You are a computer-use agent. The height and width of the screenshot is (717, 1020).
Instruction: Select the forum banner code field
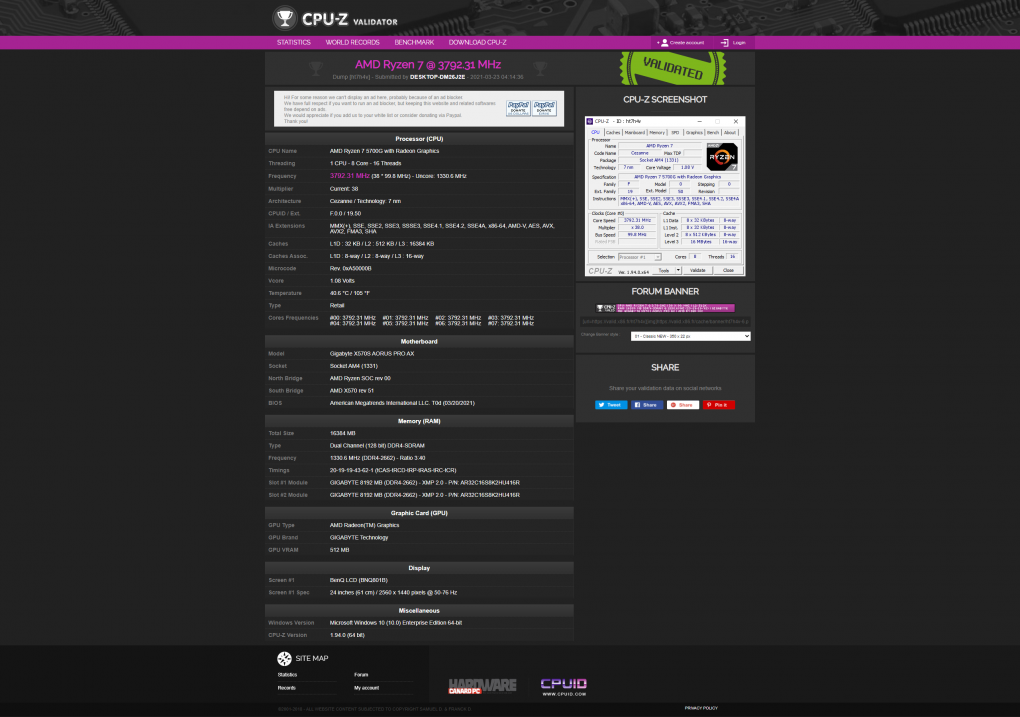click(665, 321)
